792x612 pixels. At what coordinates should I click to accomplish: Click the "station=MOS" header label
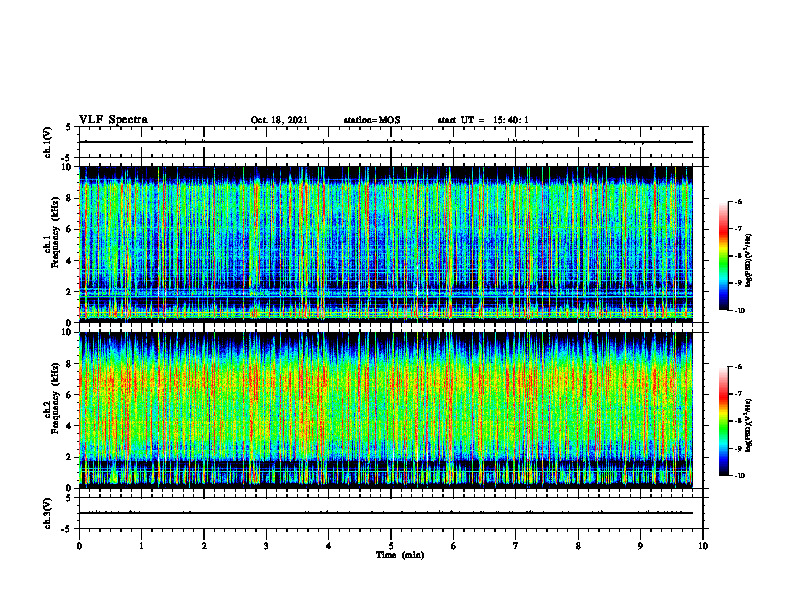pos(372,120)
